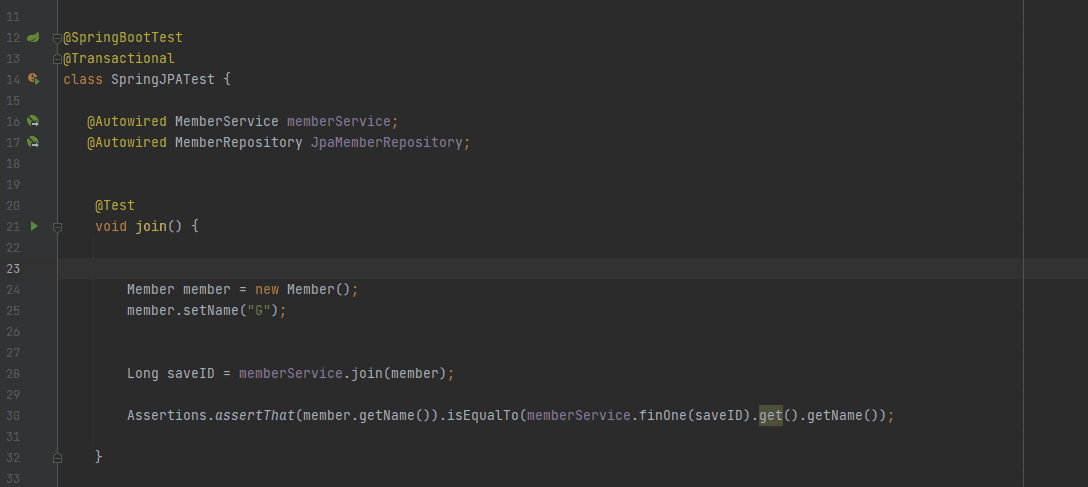Screen dimensions: 1088x487
Task: Click line number 33 in the gutter
Action: click(12, 479)
